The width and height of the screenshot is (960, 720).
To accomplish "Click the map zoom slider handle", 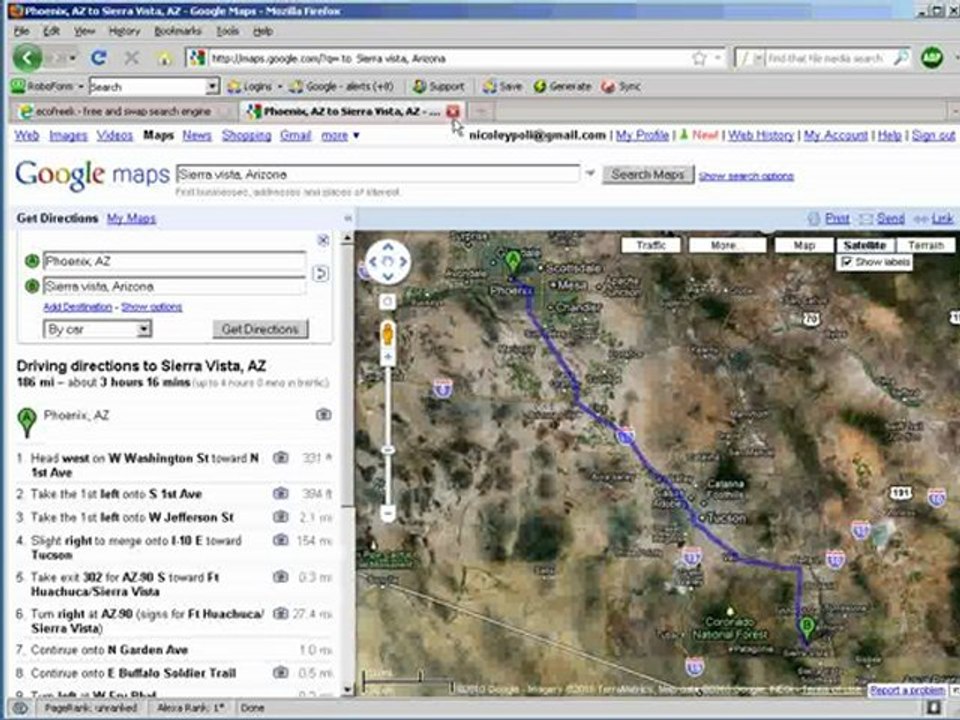I will pyautogui.click(x=388, y=450).
